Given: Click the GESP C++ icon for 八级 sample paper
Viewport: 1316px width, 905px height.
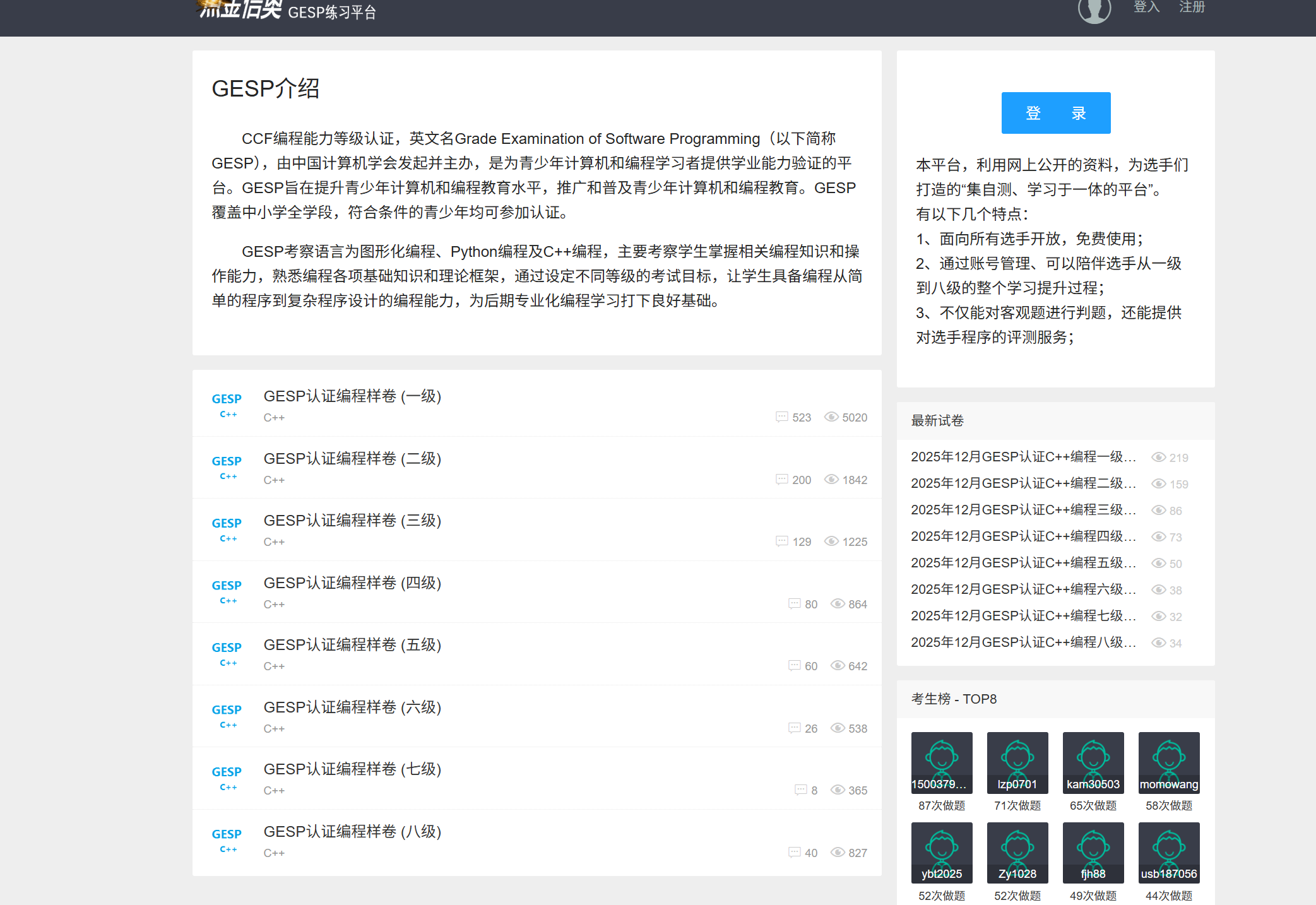Looking at the screenshot, I should tap(227, 840).
